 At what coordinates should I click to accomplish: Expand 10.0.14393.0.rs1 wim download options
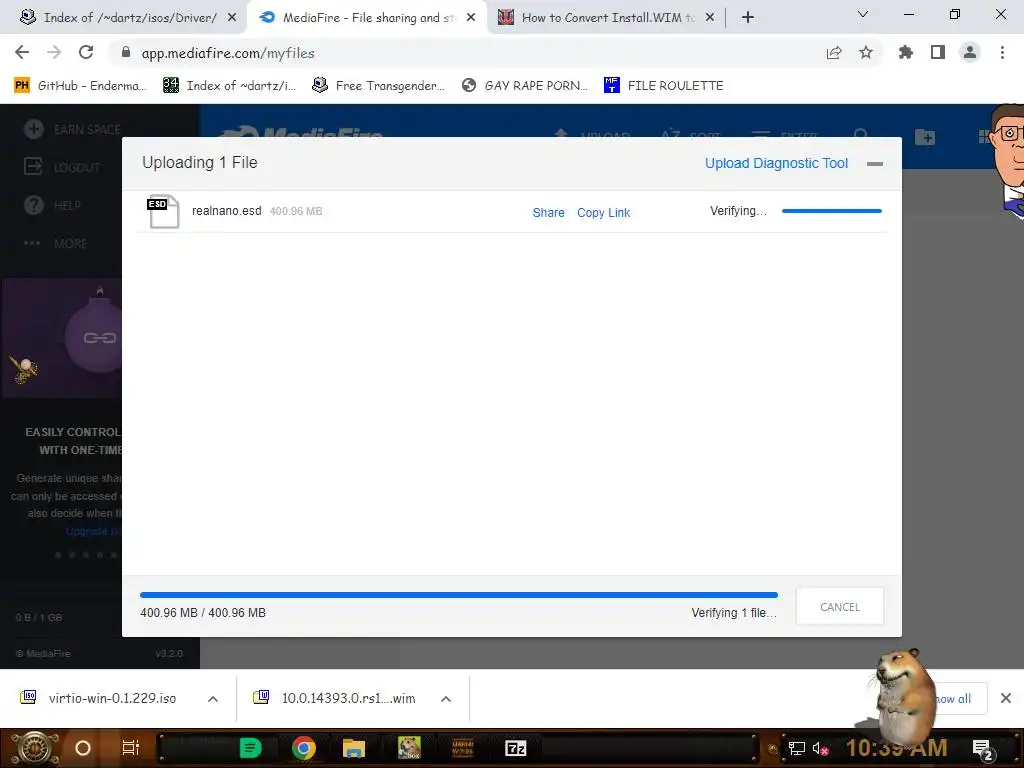(x=446, y=699)
